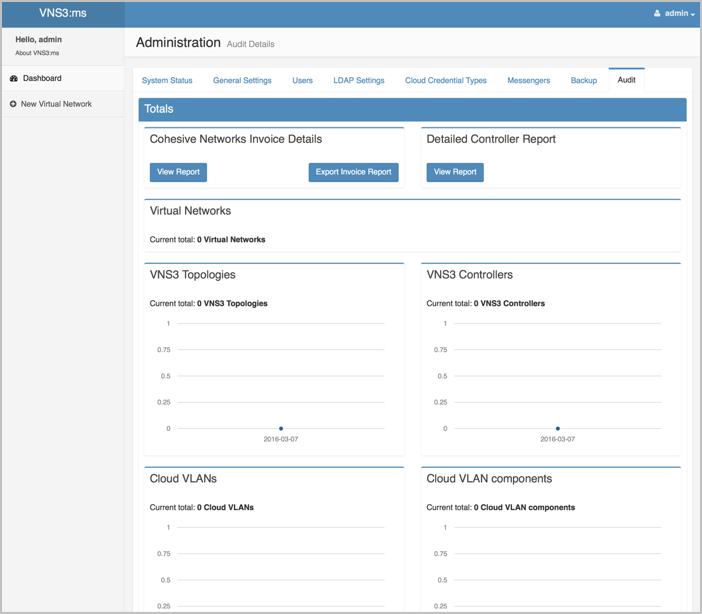Viewport: 702px width, 614px height.
Task: Switch to General Settings tab
Action: [x=242, y=80]
